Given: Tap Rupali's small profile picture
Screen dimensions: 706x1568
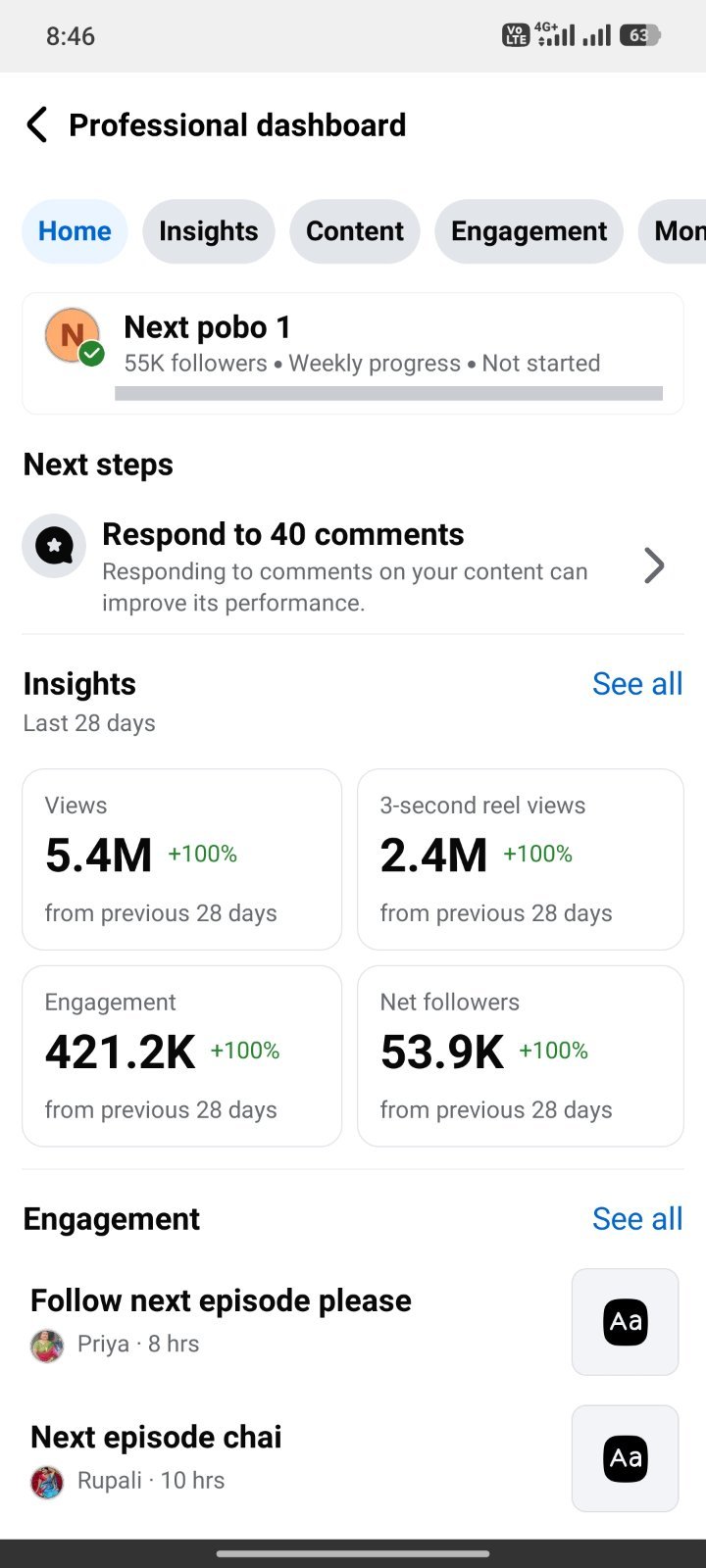Looking at the screenshot, I should click(47, 1481).
